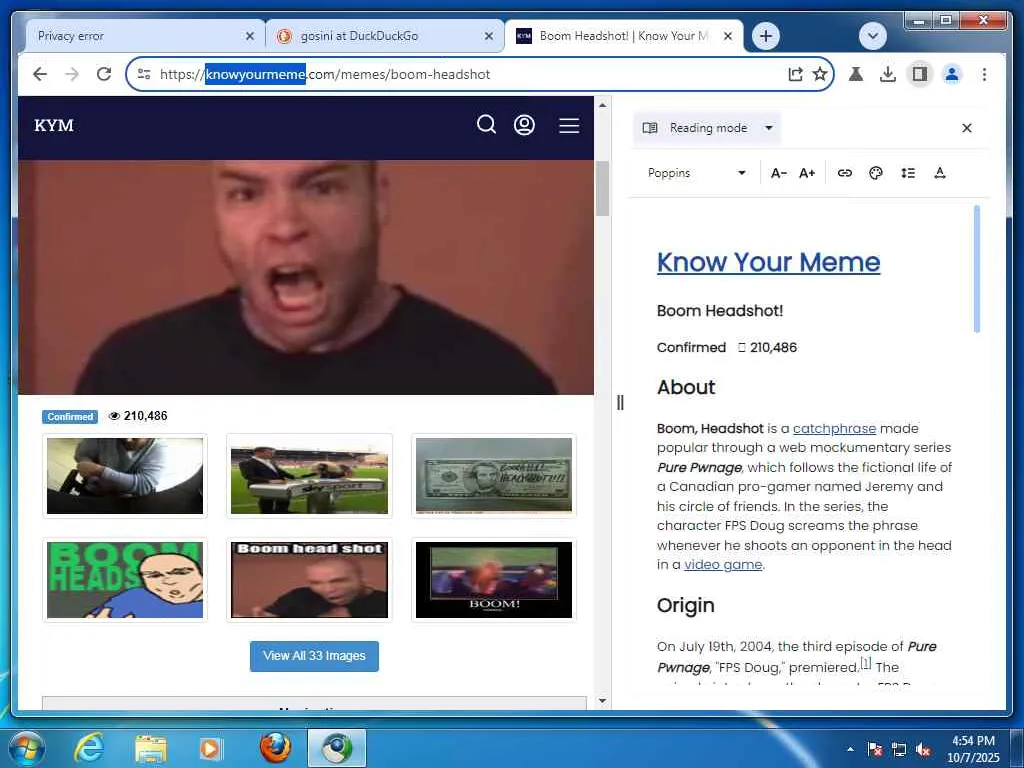Screen dimensions: 1024x768
Task: Click the KYM site logo
Action: [x=54, y=125]
